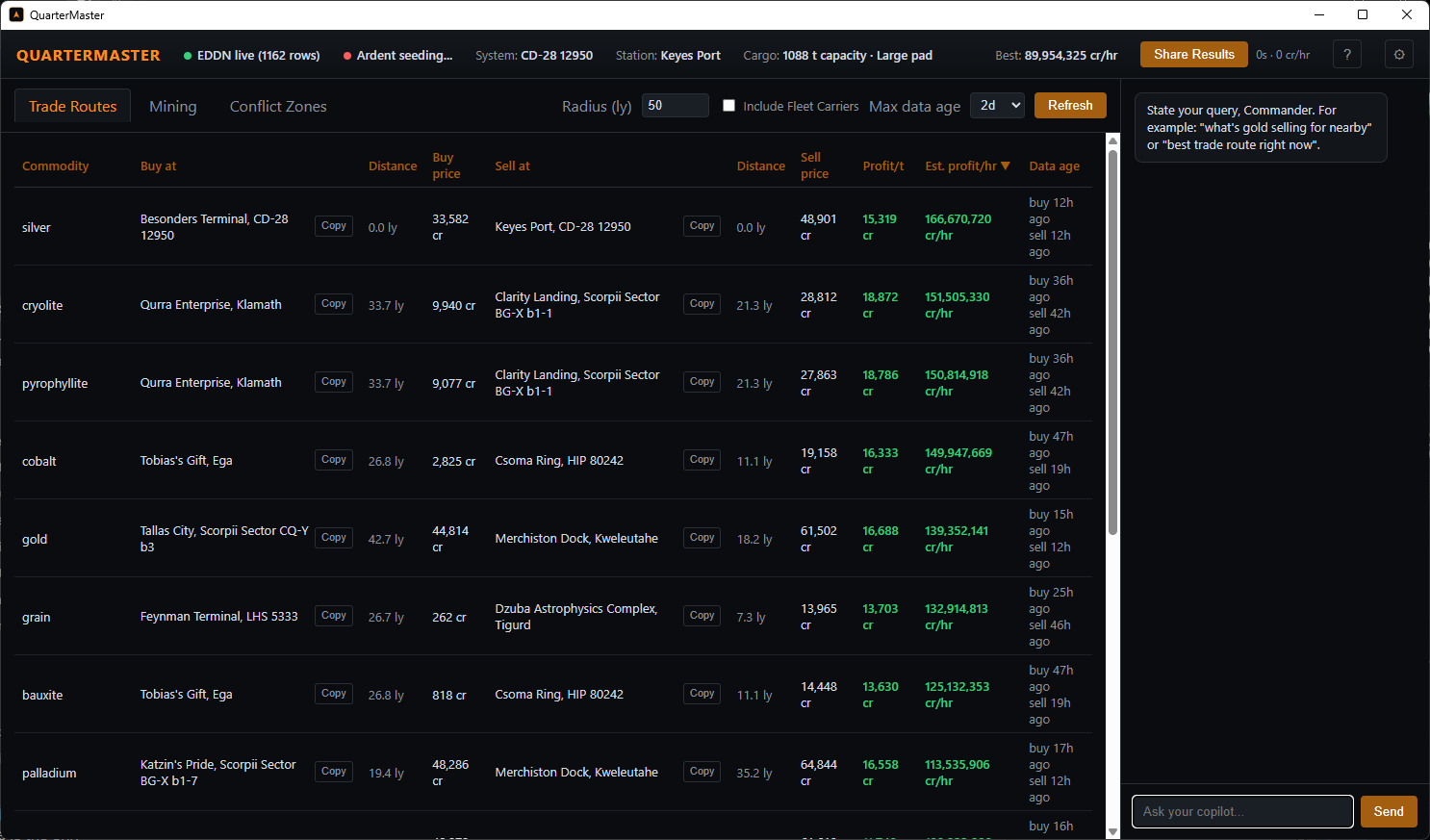Select the pyrophyllite commodity cell
The height and width of the screenshot is (840, 1430).
(55, 383)
